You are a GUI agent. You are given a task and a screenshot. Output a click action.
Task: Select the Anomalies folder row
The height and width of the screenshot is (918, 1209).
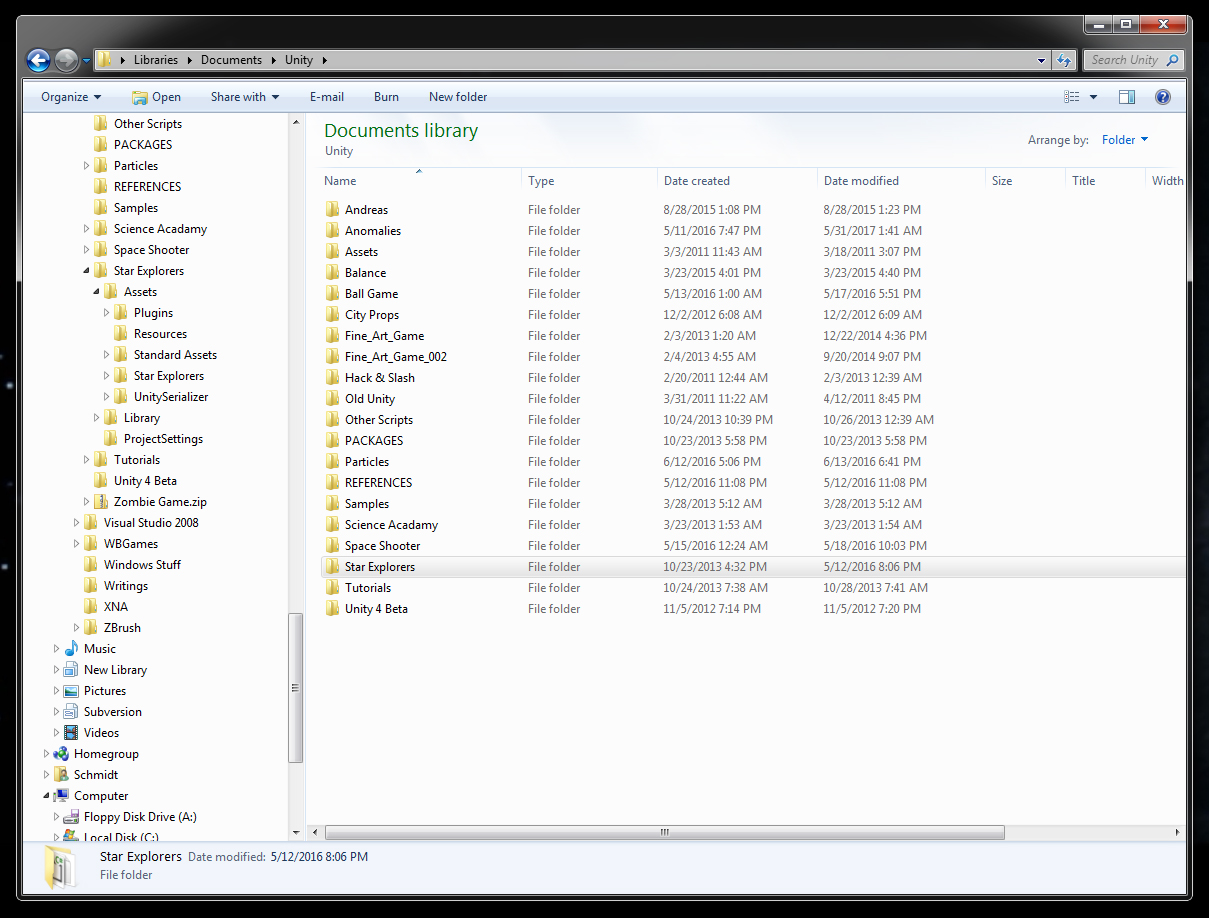coord(752,231)
